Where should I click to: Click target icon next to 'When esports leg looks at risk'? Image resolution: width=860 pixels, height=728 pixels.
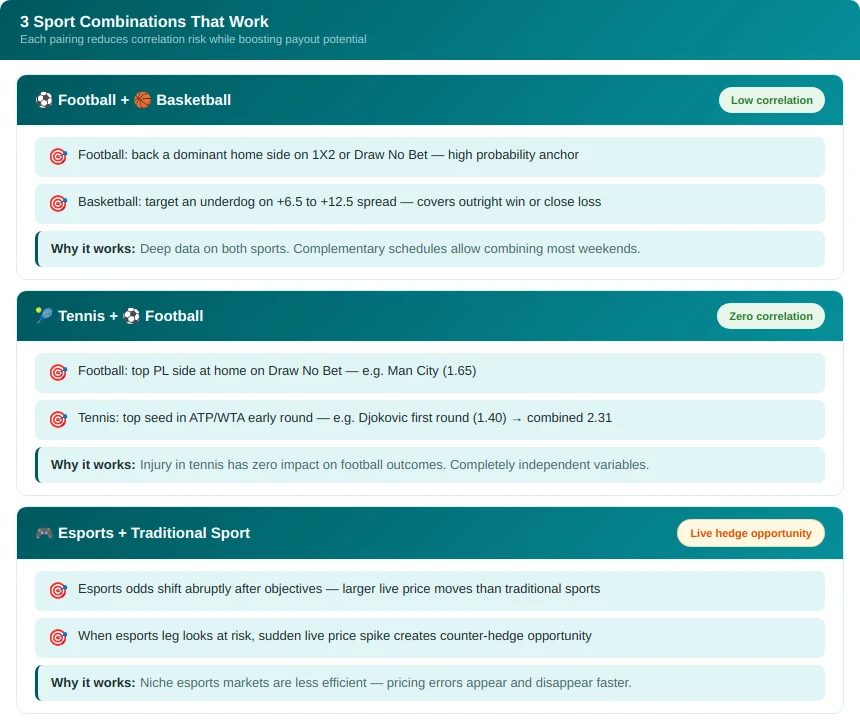click(x=58, y=637)
